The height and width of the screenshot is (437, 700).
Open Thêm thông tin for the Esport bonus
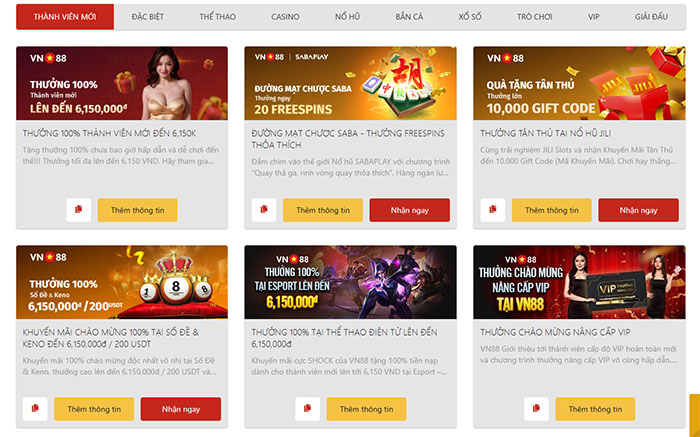[x=367, y=409]
